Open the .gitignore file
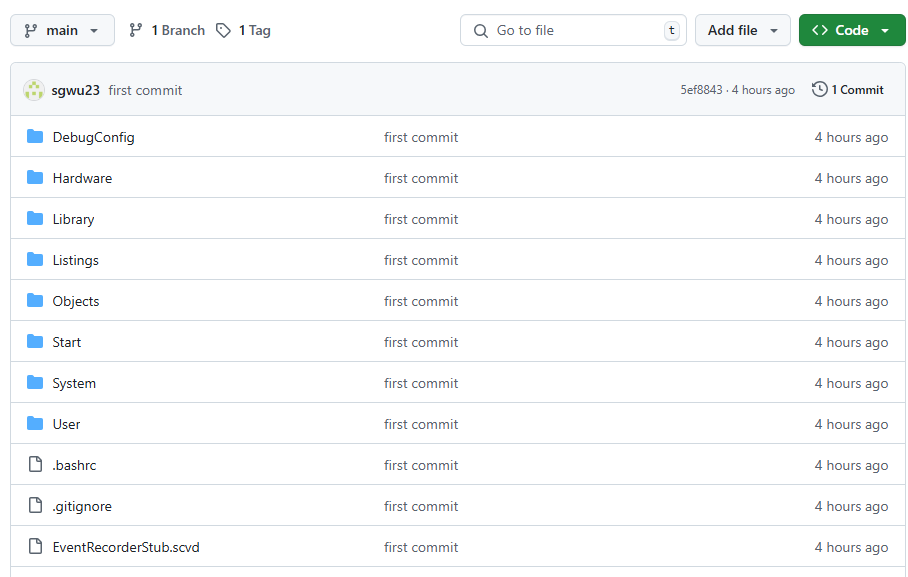 click(x=82, y=507)
